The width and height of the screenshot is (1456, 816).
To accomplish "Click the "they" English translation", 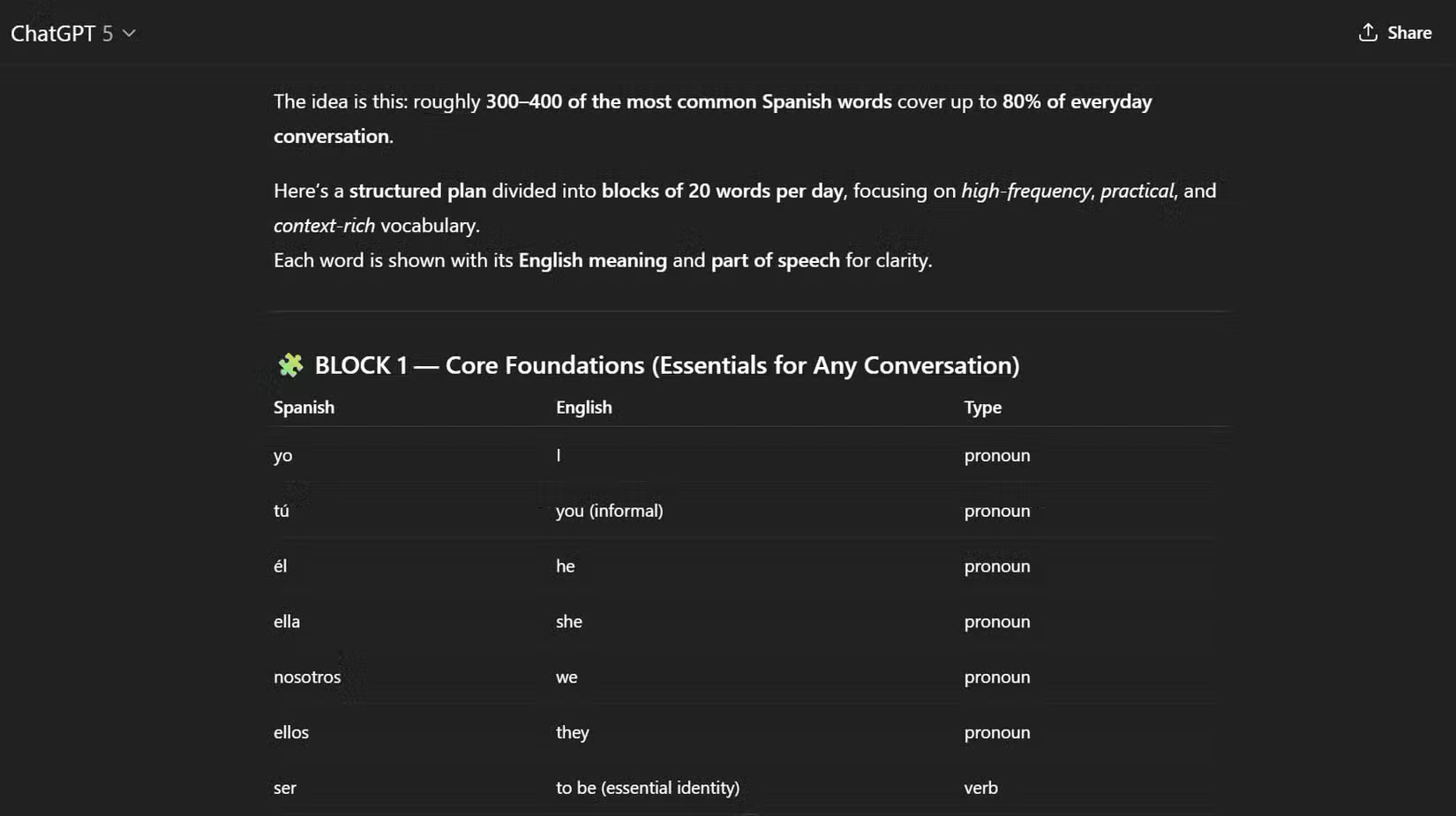I will tap(572, 733).
